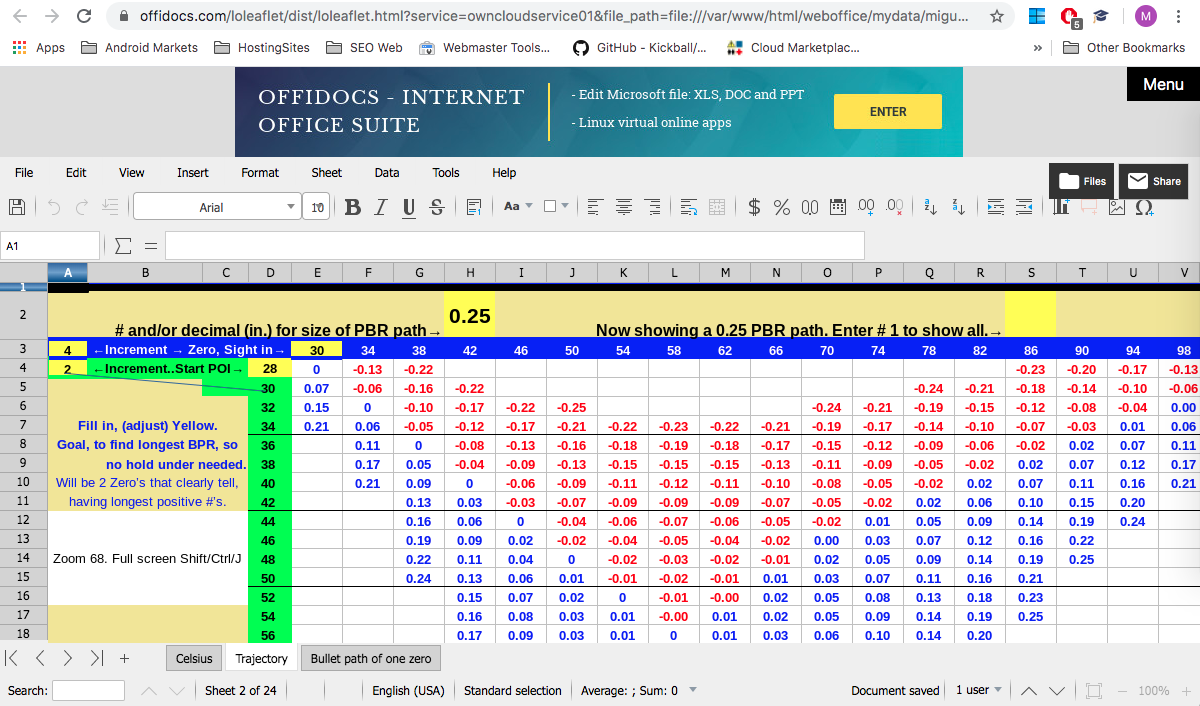Screen dimensions: 1200x706
Task: Open the border color picker
Action: [x=565, y=207]
